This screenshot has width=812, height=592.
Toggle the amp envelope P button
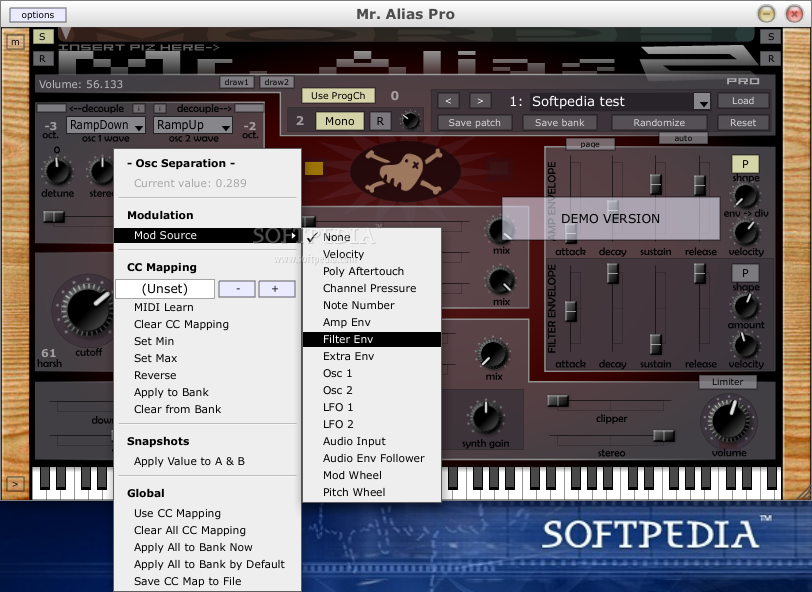[745, 164]
